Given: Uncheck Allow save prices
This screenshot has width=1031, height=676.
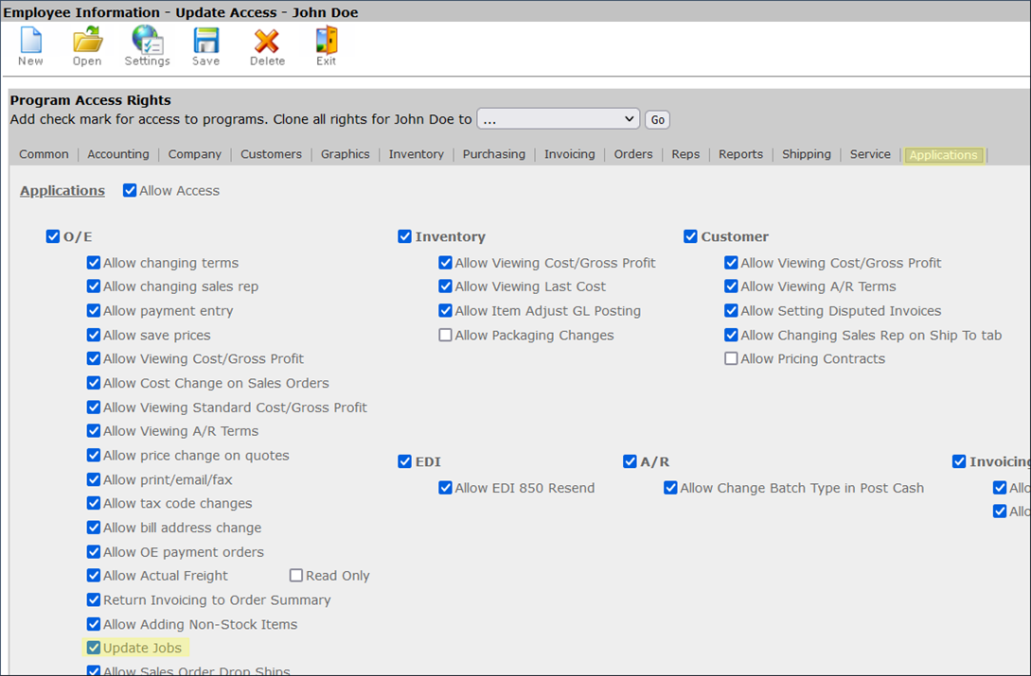Looking at the screenshot, I should click(x=93, y=335).
